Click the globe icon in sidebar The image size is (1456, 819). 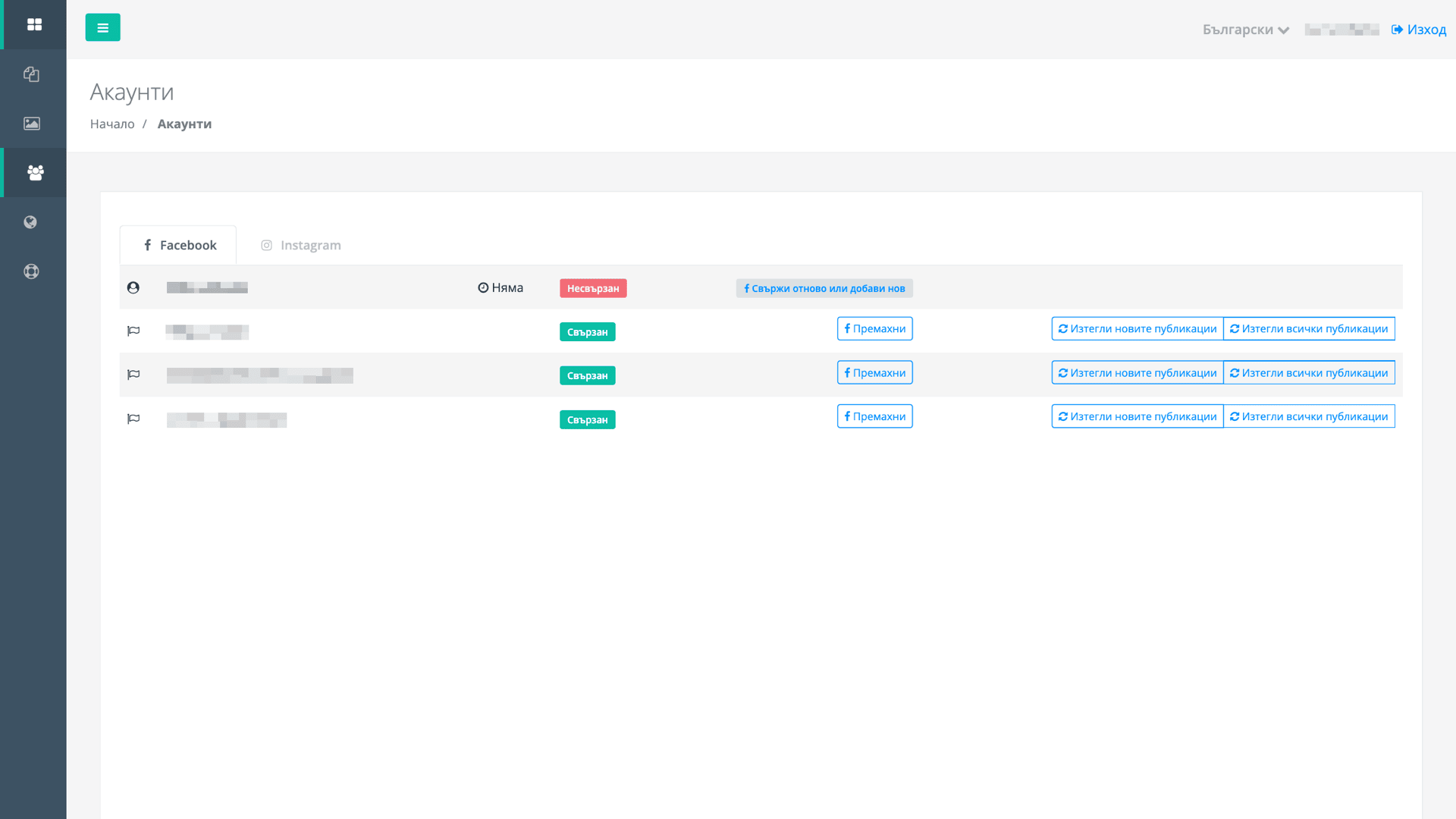click(30, 222)
